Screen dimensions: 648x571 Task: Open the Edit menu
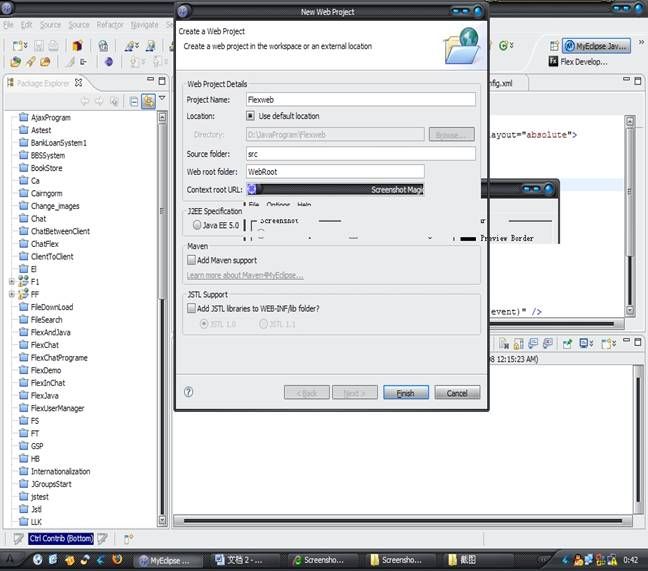coord(26,25)
